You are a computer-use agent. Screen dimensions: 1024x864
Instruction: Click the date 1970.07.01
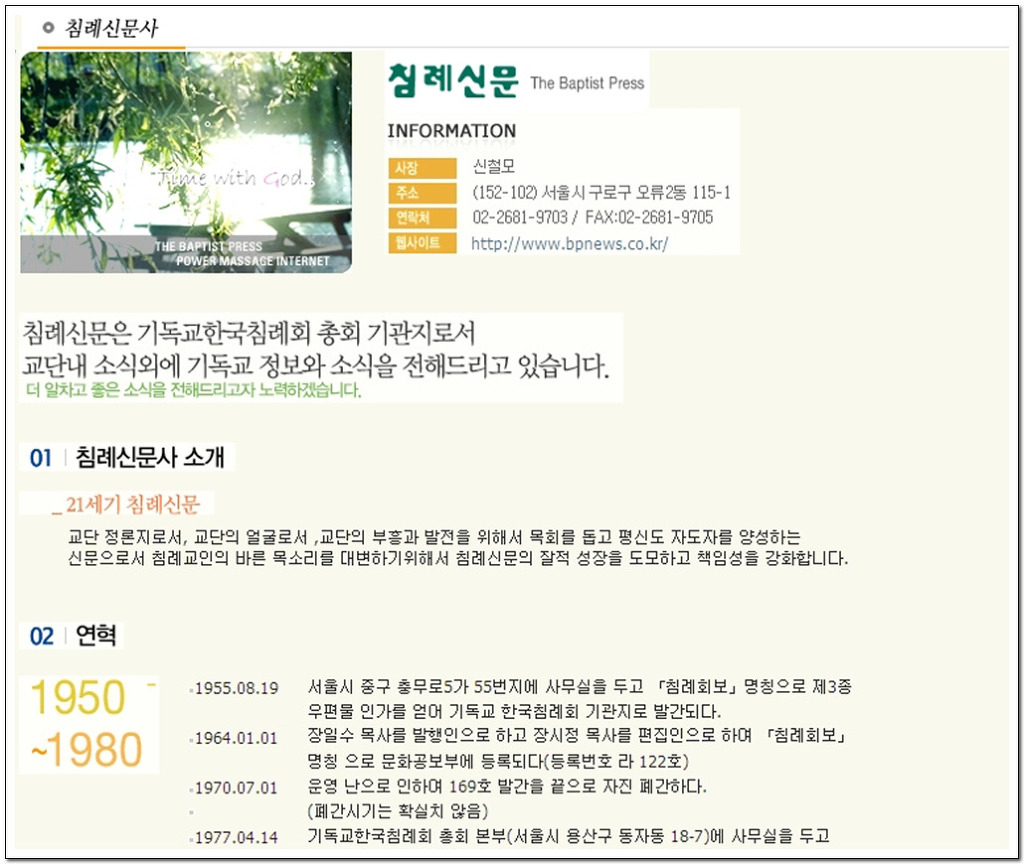(x=236, y=788)
